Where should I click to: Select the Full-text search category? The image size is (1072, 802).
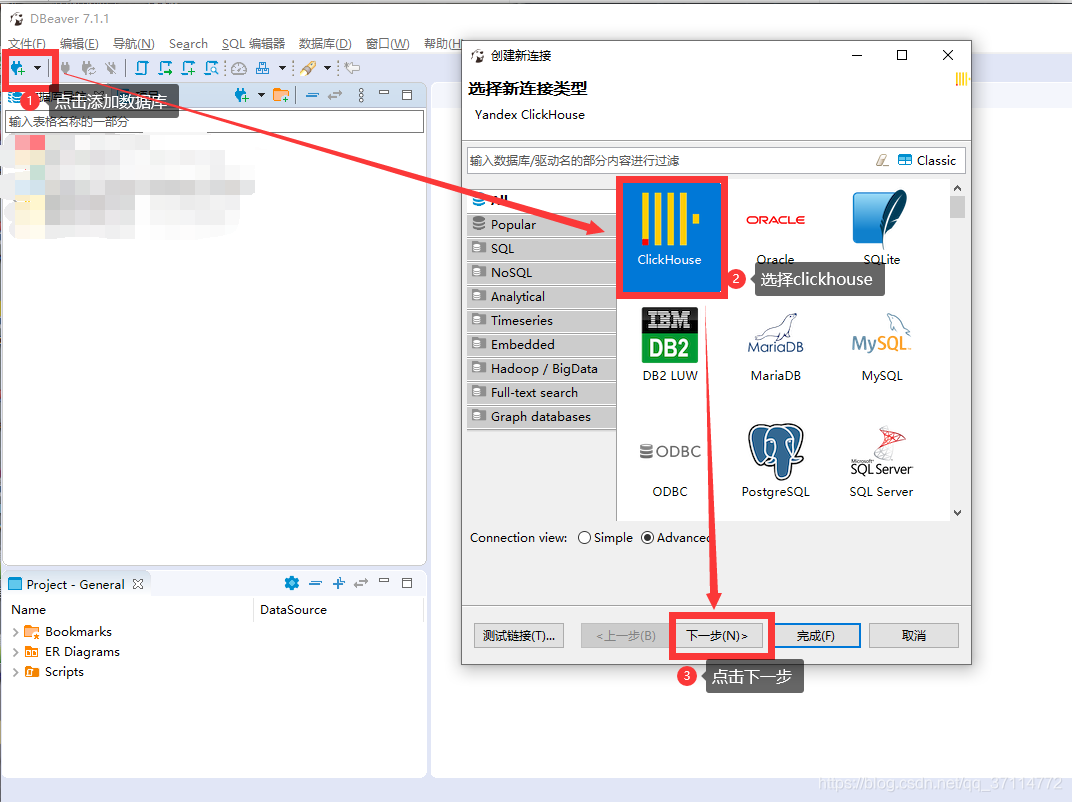tap(541, 392)
